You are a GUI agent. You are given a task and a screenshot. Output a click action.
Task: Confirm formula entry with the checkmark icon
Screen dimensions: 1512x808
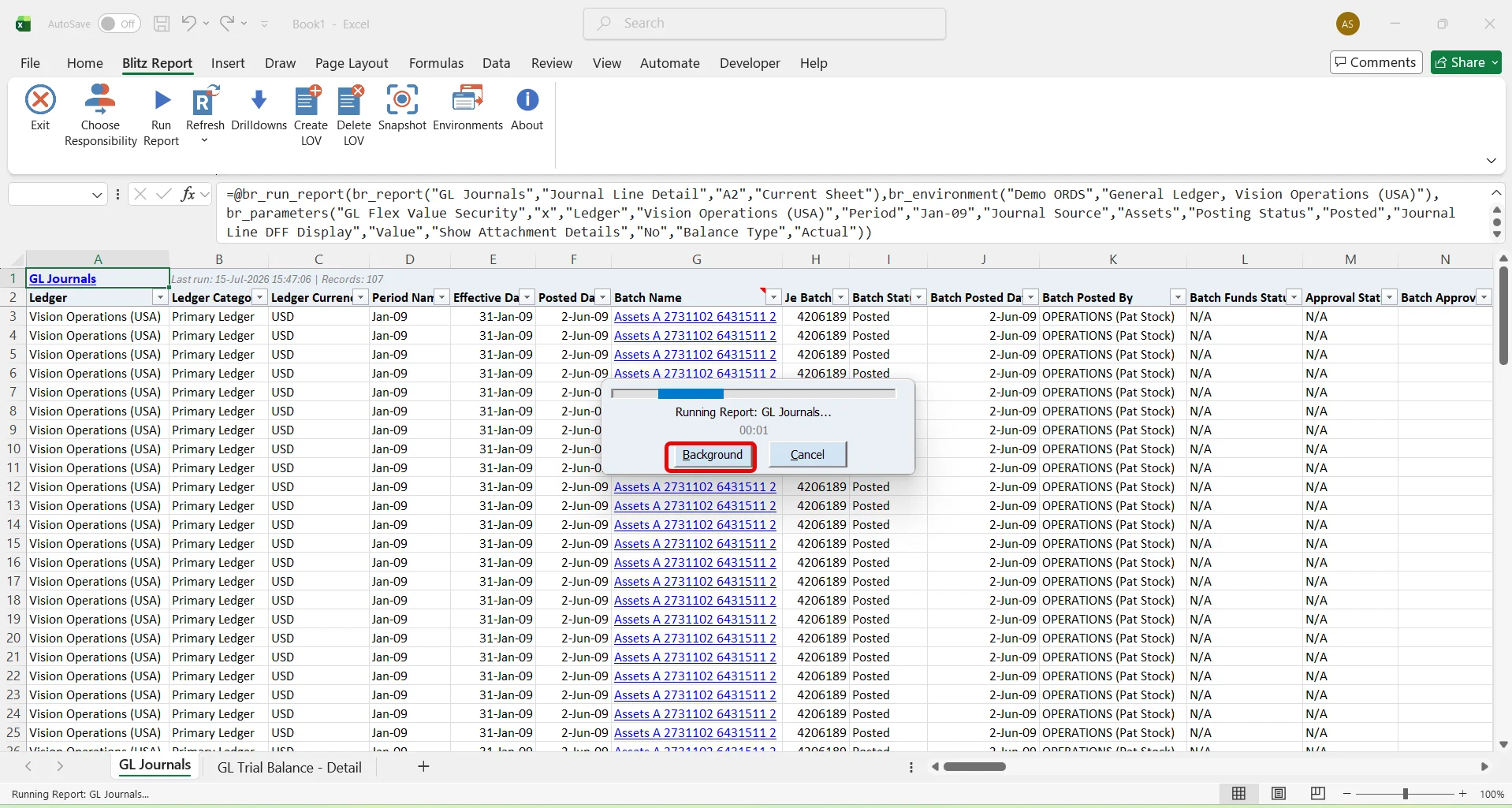point(164,194)
